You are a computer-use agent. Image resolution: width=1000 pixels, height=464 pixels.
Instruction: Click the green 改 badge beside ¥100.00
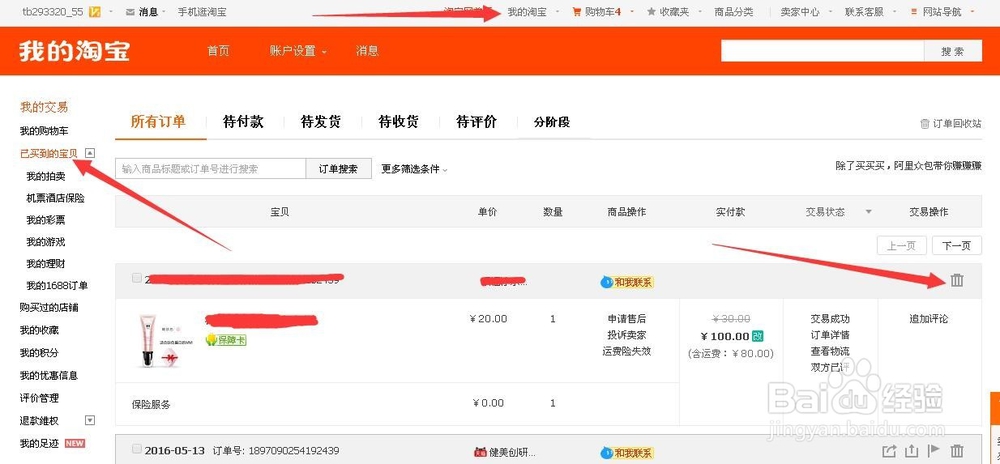pos(758,336)
